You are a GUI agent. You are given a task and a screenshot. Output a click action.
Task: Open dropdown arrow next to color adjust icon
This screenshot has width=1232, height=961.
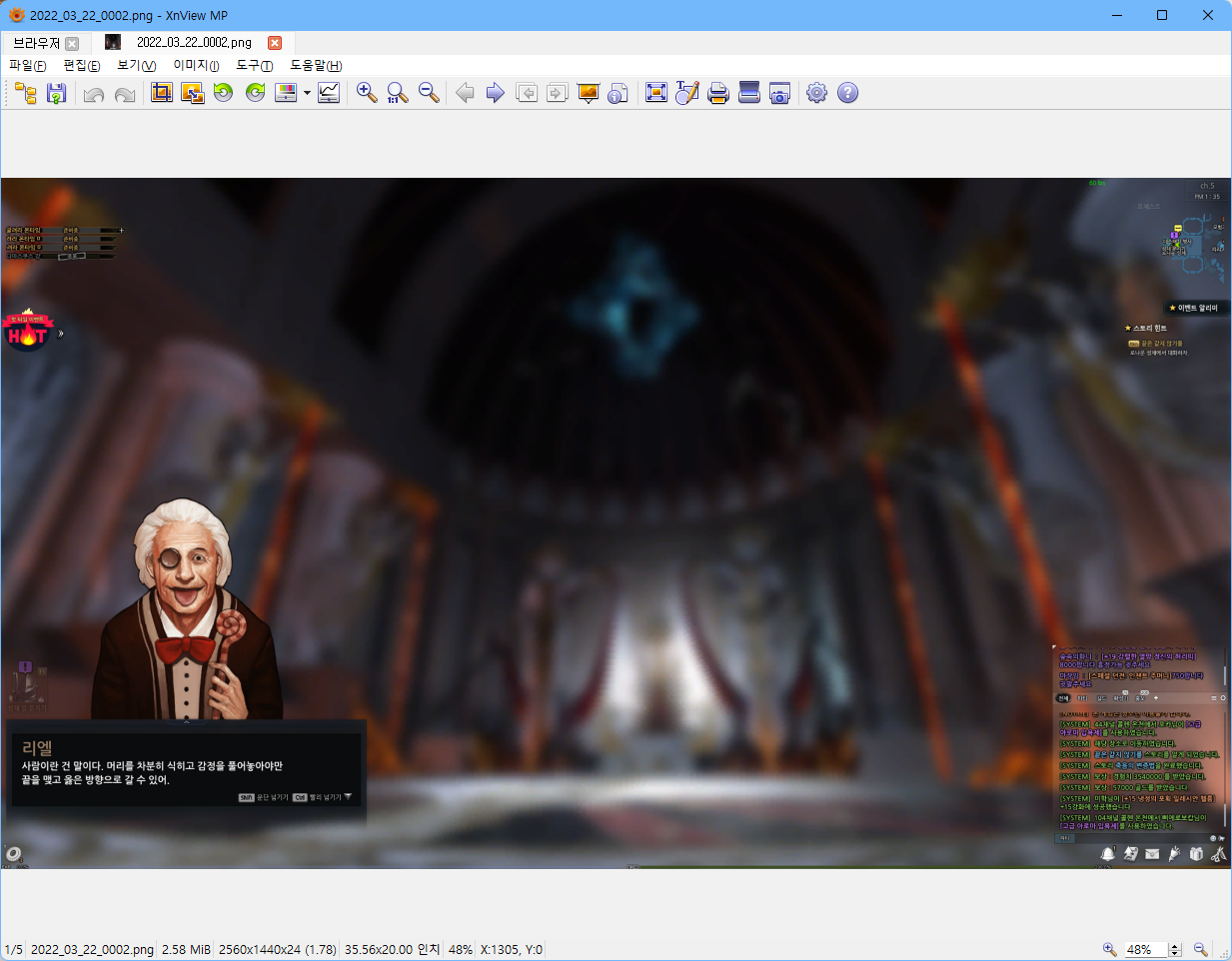307,93
